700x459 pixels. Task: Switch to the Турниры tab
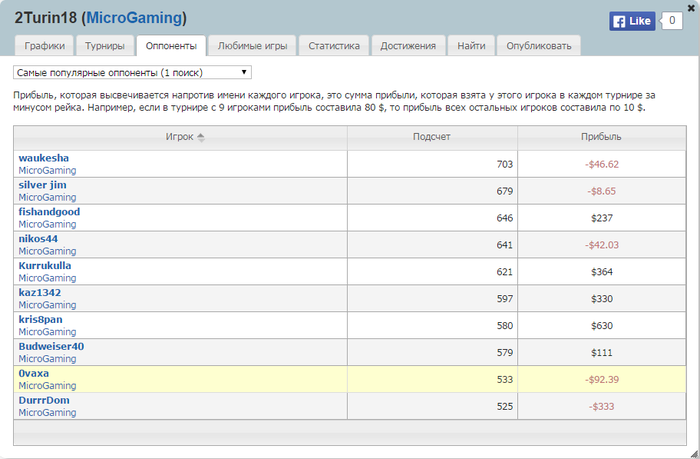click(104, 46)
